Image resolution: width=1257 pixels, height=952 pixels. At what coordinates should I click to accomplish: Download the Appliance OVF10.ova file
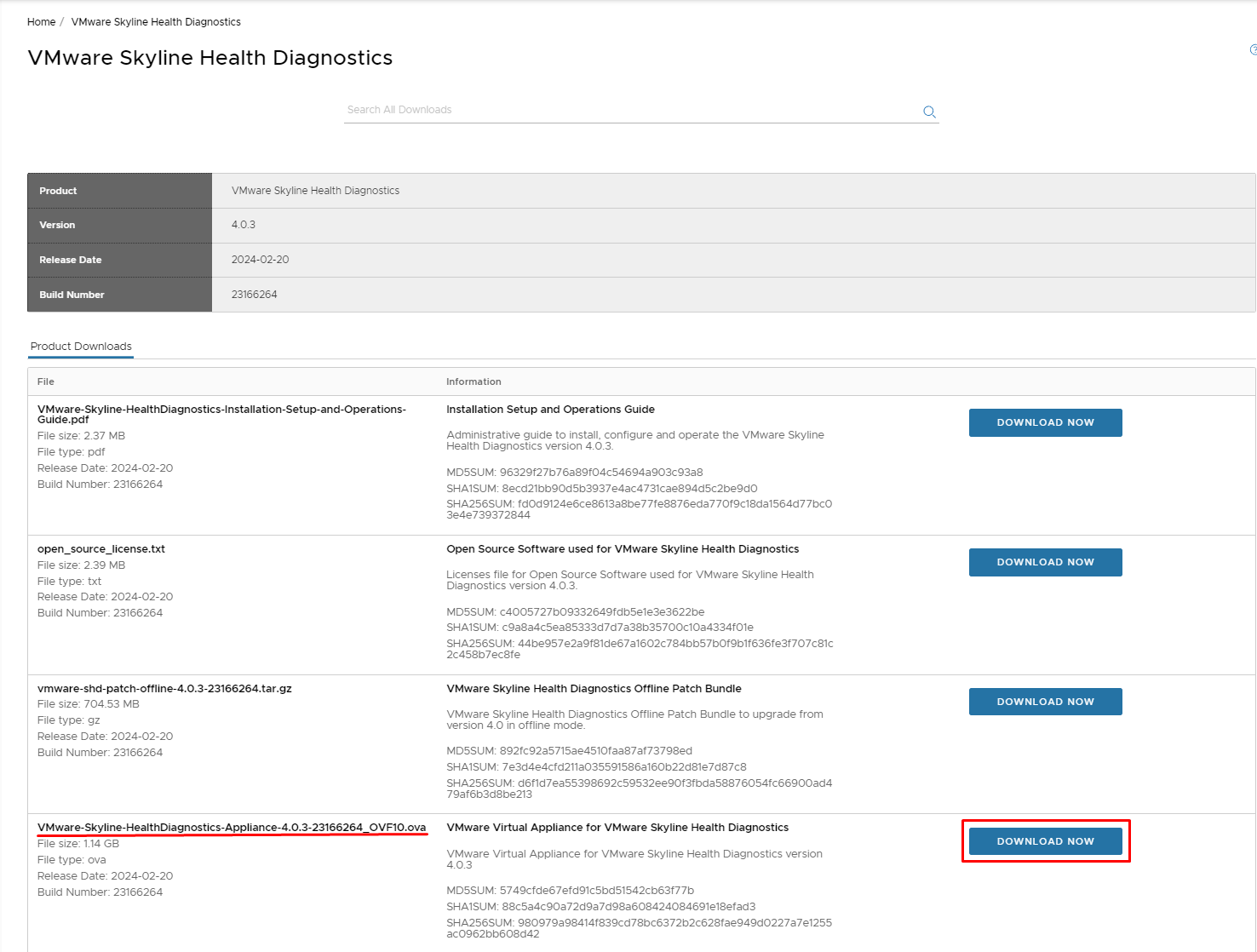tap(1045, 841)
